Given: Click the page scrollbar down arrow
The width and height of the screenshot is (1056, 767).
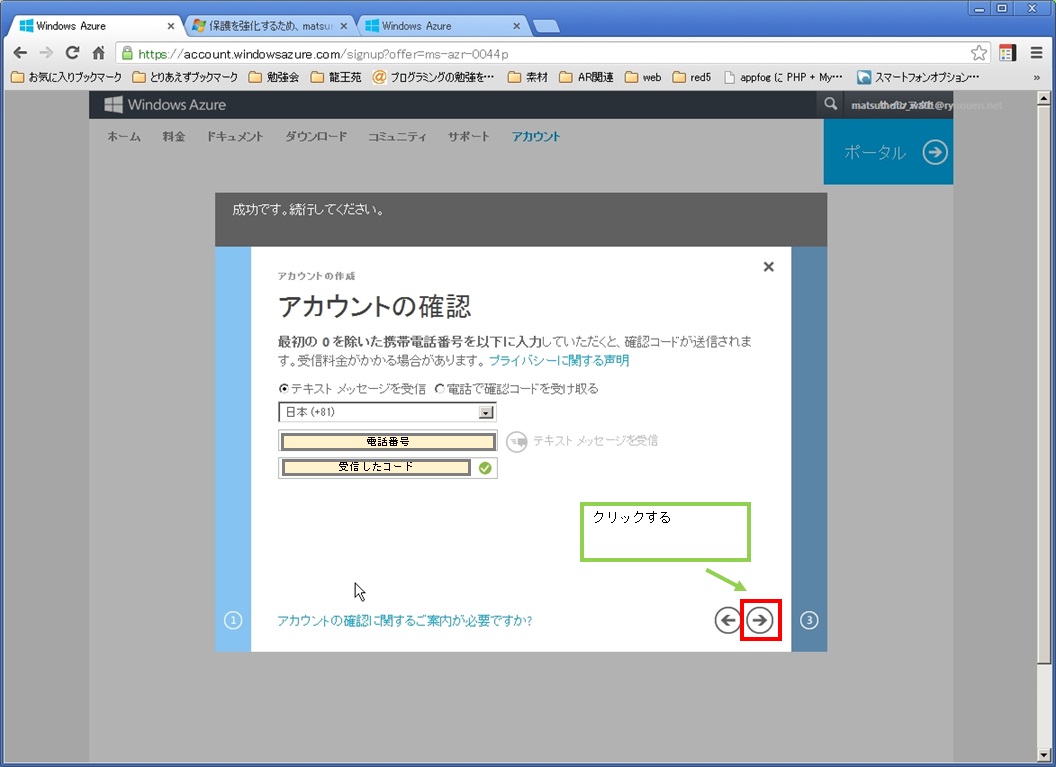Looking at the screenshot, I should pyautogui.click(x=1043, y=755).
